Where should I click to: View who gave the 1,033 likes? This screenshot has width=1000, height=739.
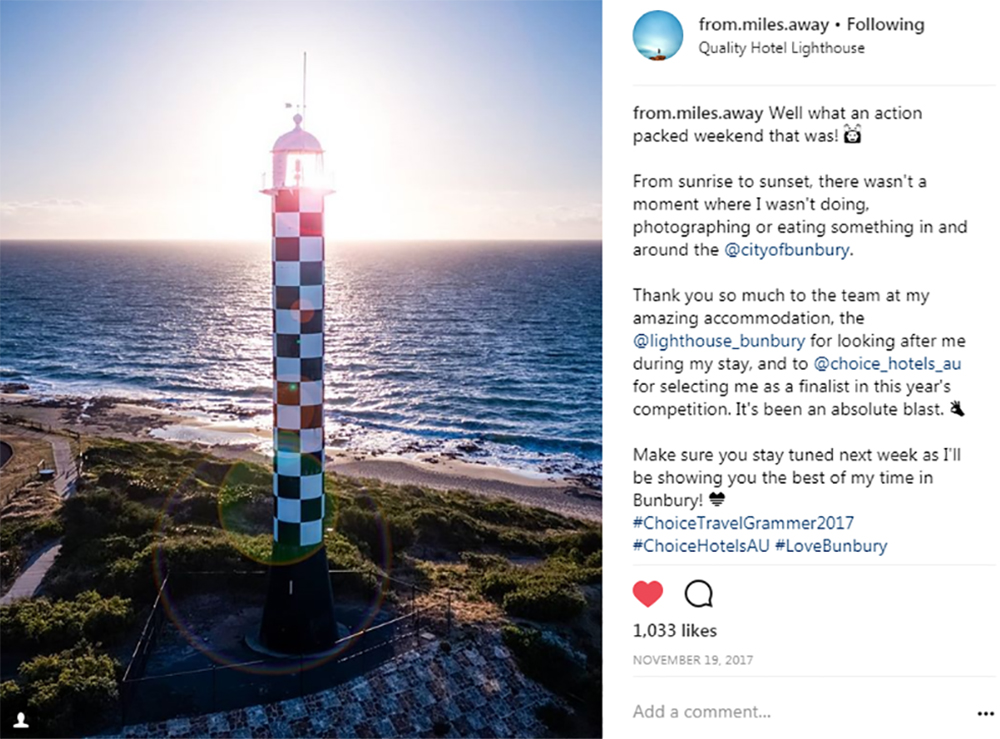coord(675,631)
